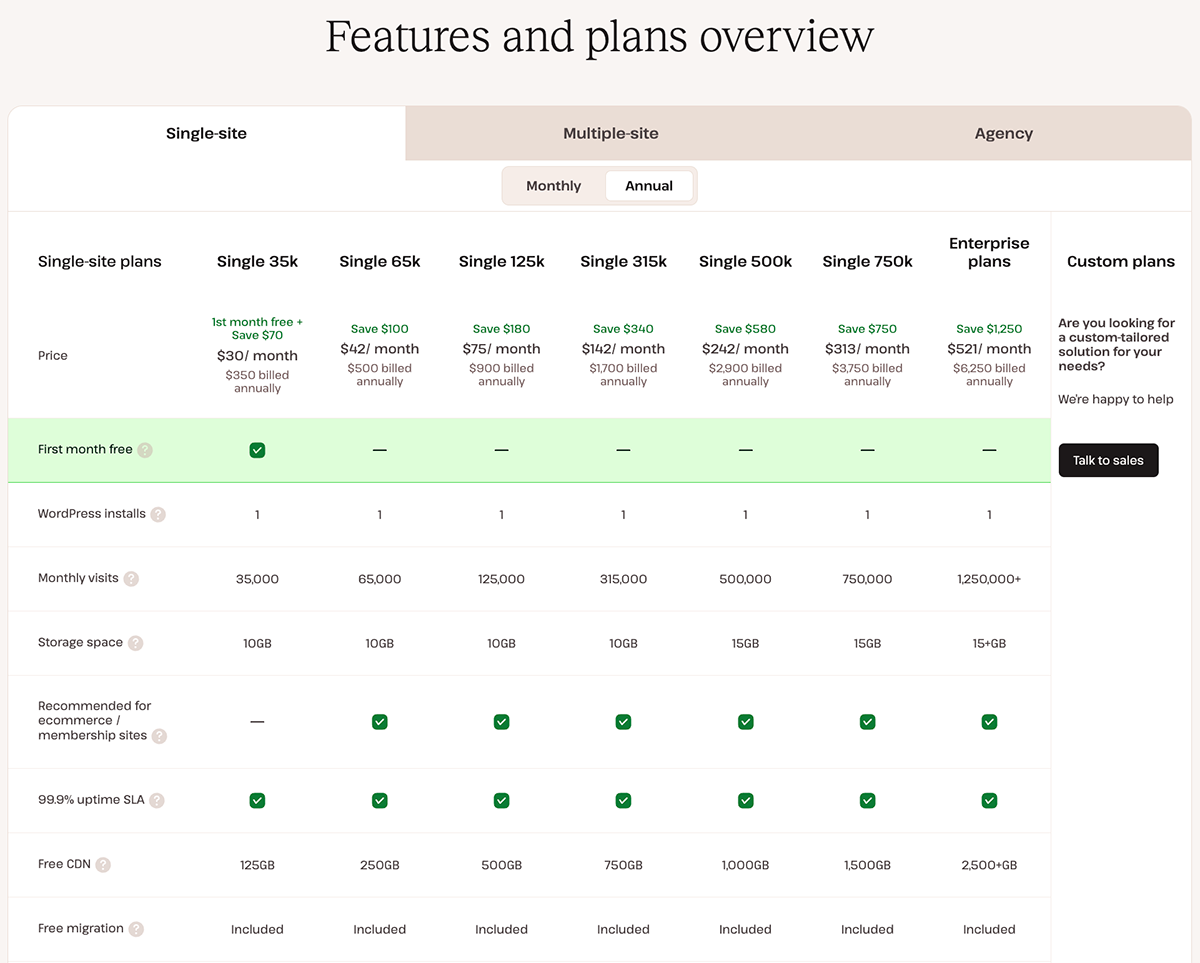Click the $42/ month price

[x=379, y=349]
